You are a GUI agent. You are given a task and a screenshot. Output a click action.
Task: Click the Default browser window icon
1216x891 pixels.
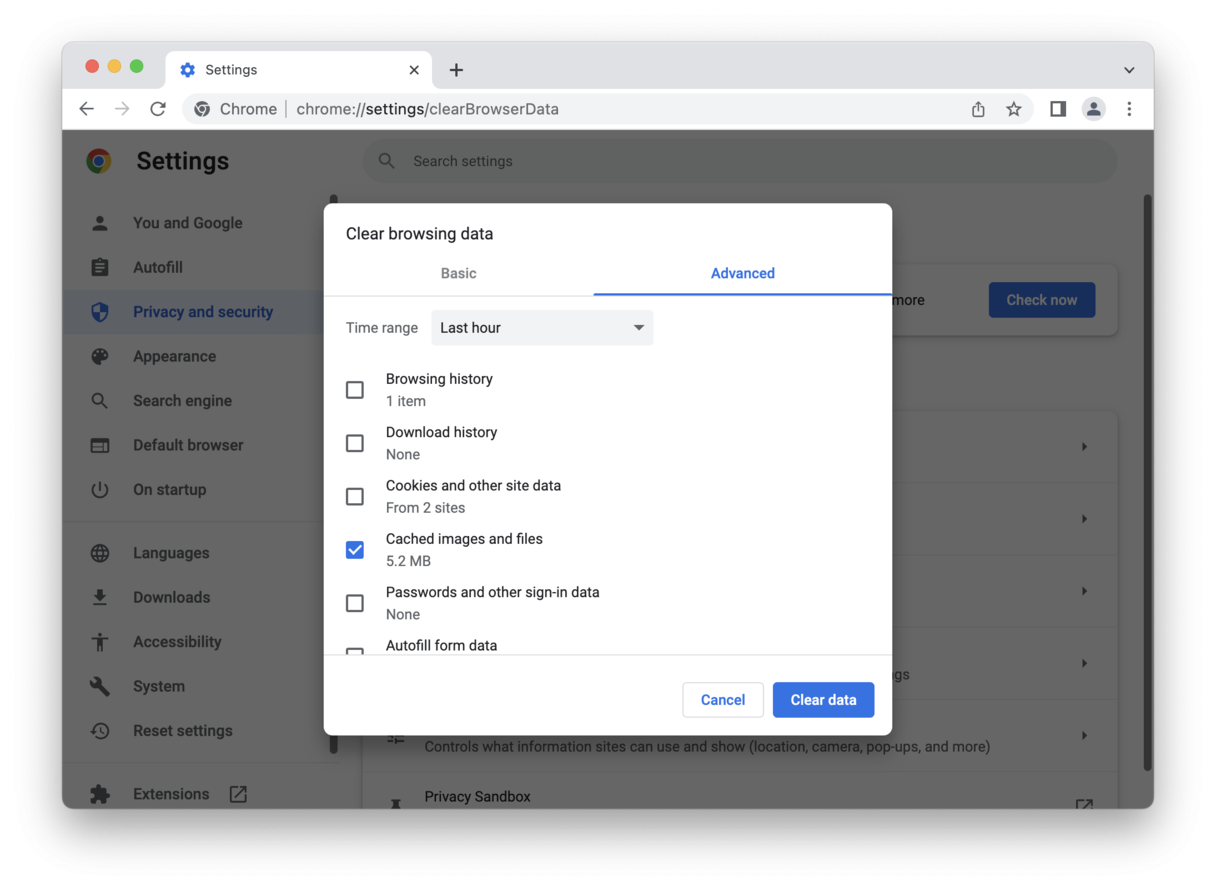click(x=100, y=445)
